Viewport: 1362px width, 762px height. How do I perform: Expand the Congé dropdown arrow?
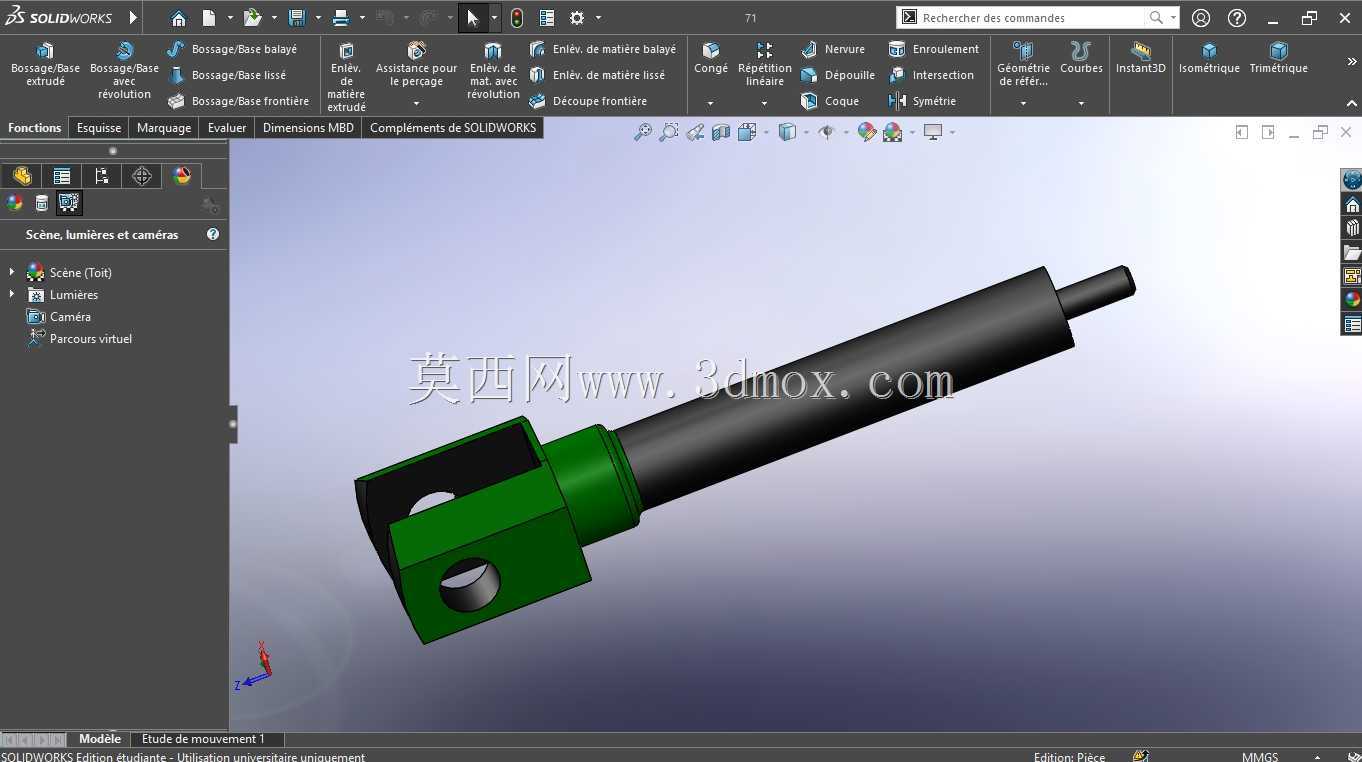(x=711, y=103)
